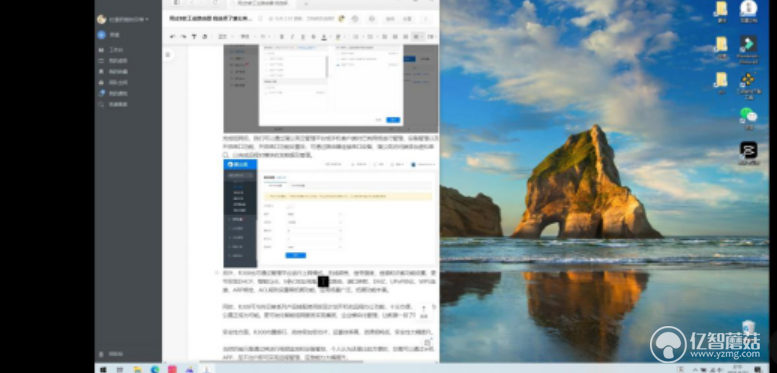The width and height of the screenshot is (777, 373).
Task: Click the undo arrow in the editor toolbar
Action: (172, 37)
